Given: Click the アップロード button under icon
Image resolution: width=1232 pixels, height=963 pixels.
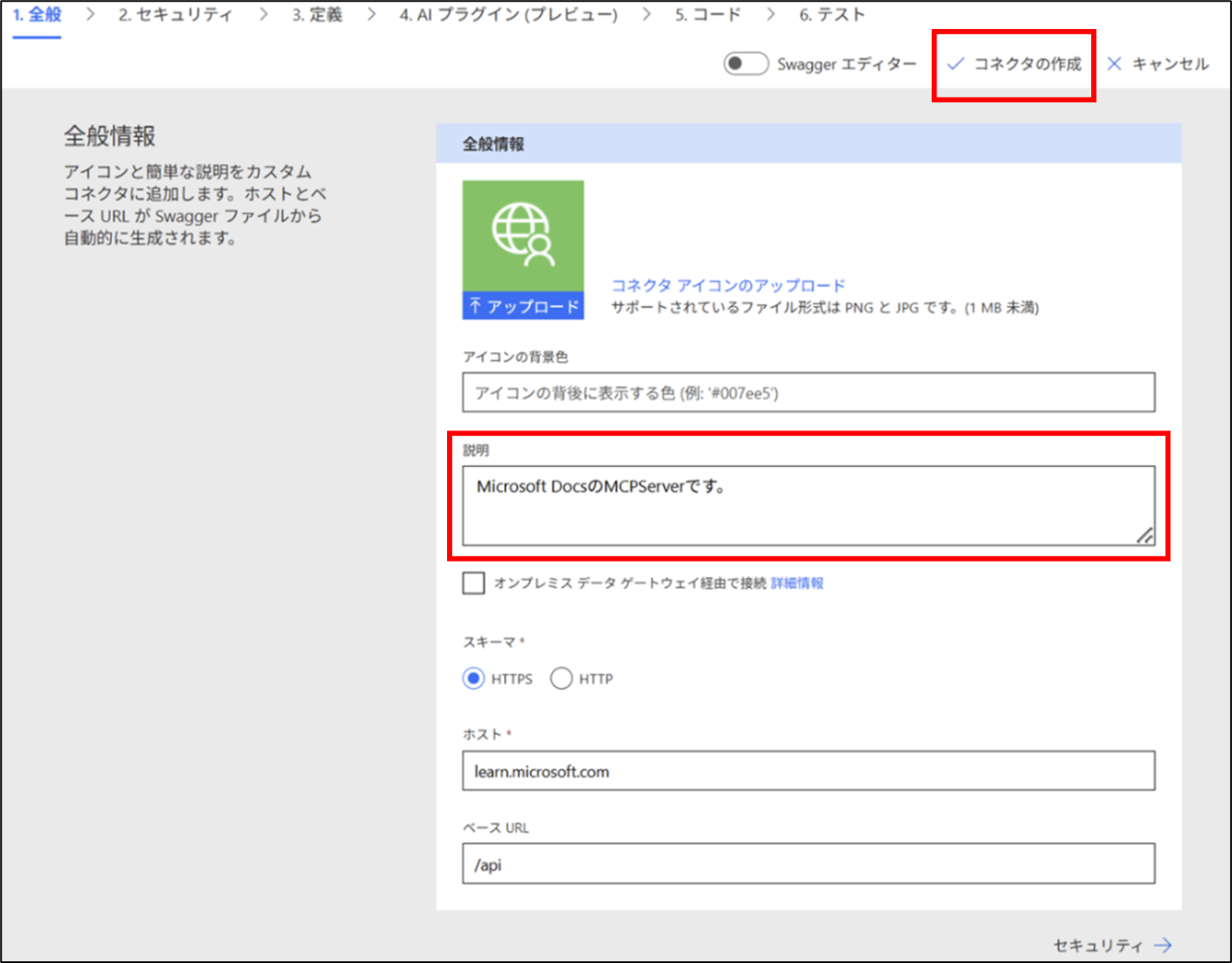Looking at the screenshot, I should click(x=524, y=305).
